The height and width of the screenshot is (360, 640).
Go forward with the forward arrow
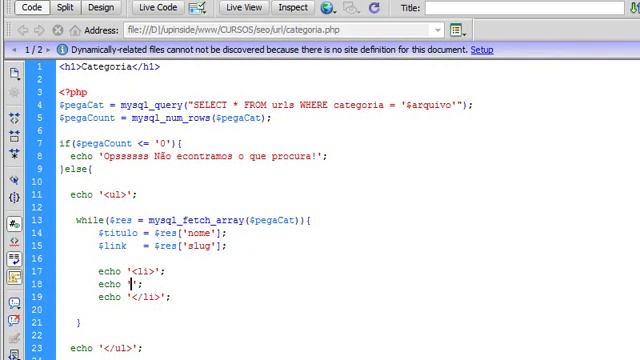(39, 30)
